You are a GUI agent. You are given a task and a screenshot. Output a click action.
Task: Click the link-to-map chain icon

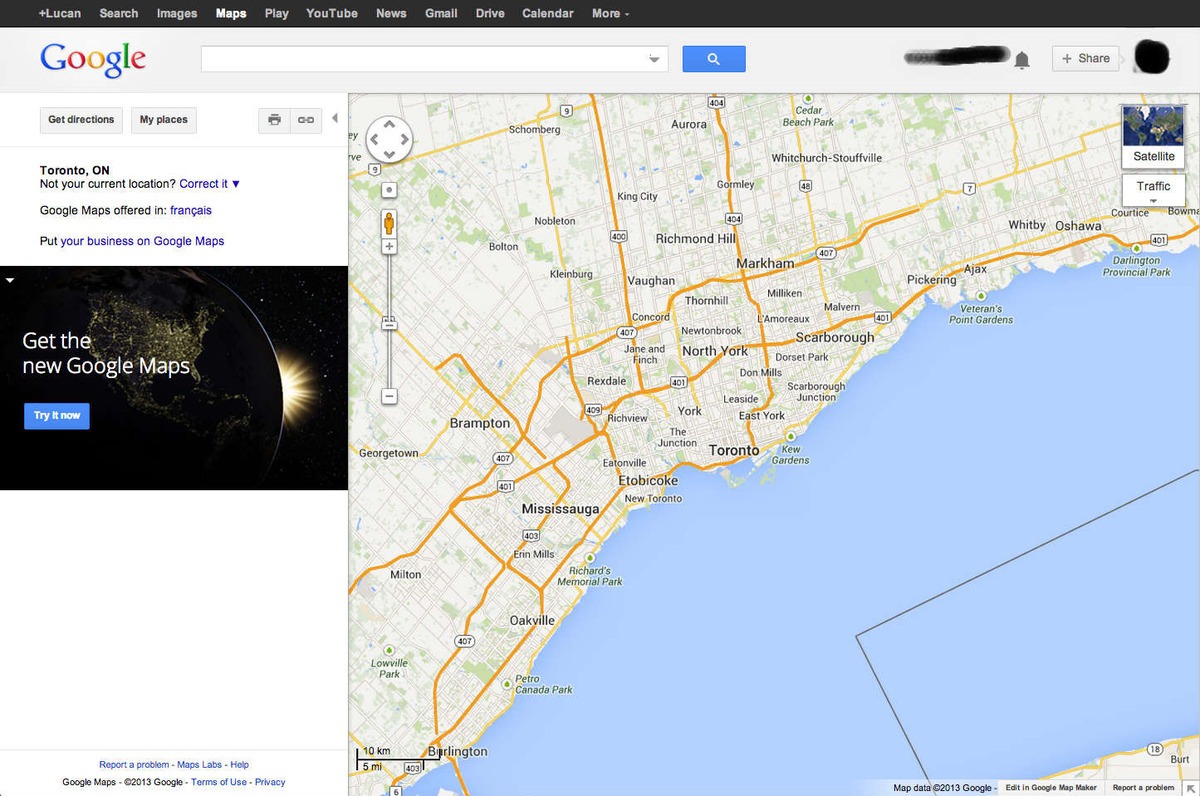(306, 120)
